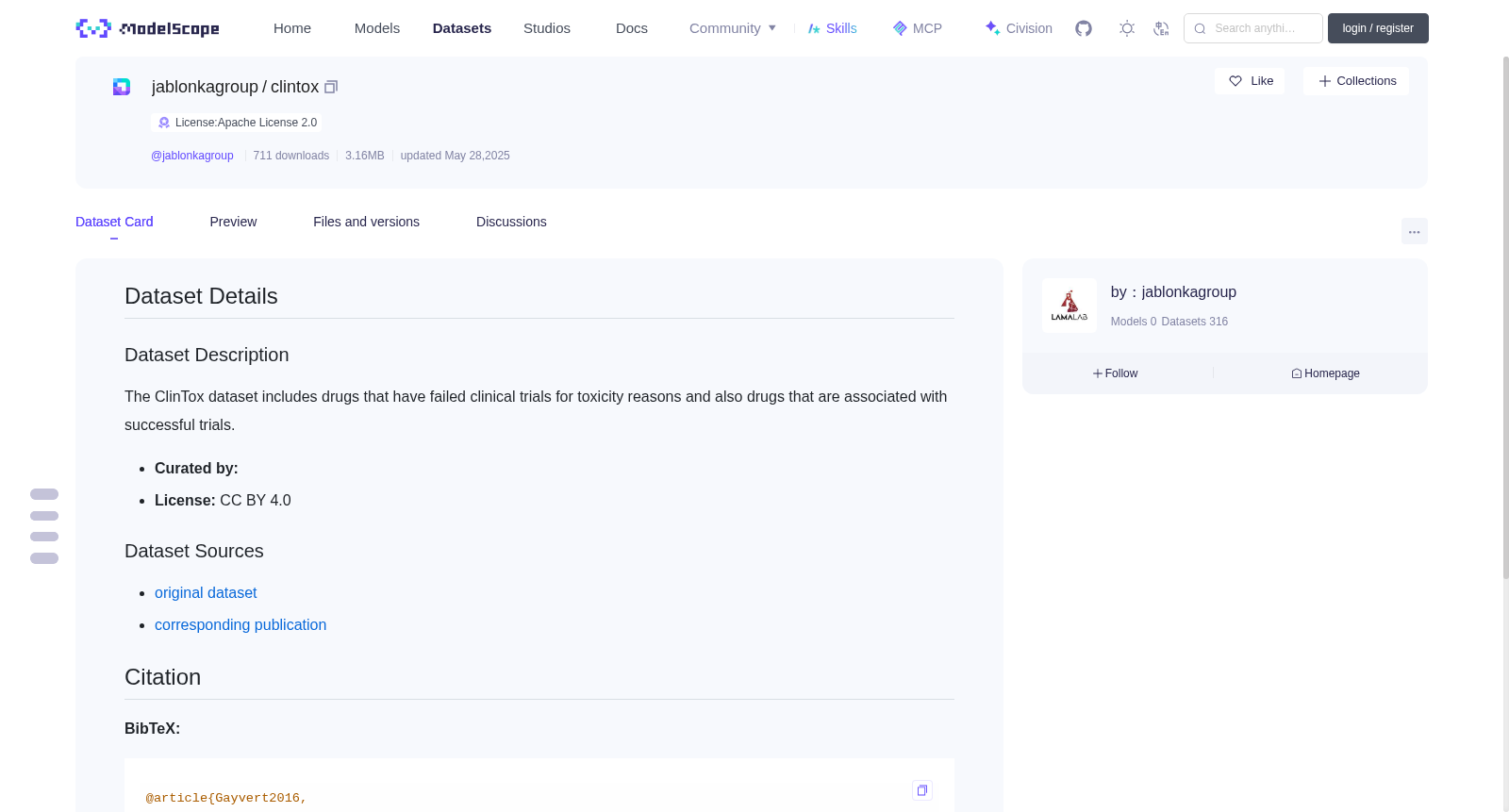
Task: Click the 'Dataset Sources' heading
Action: (x=194, y=551)
